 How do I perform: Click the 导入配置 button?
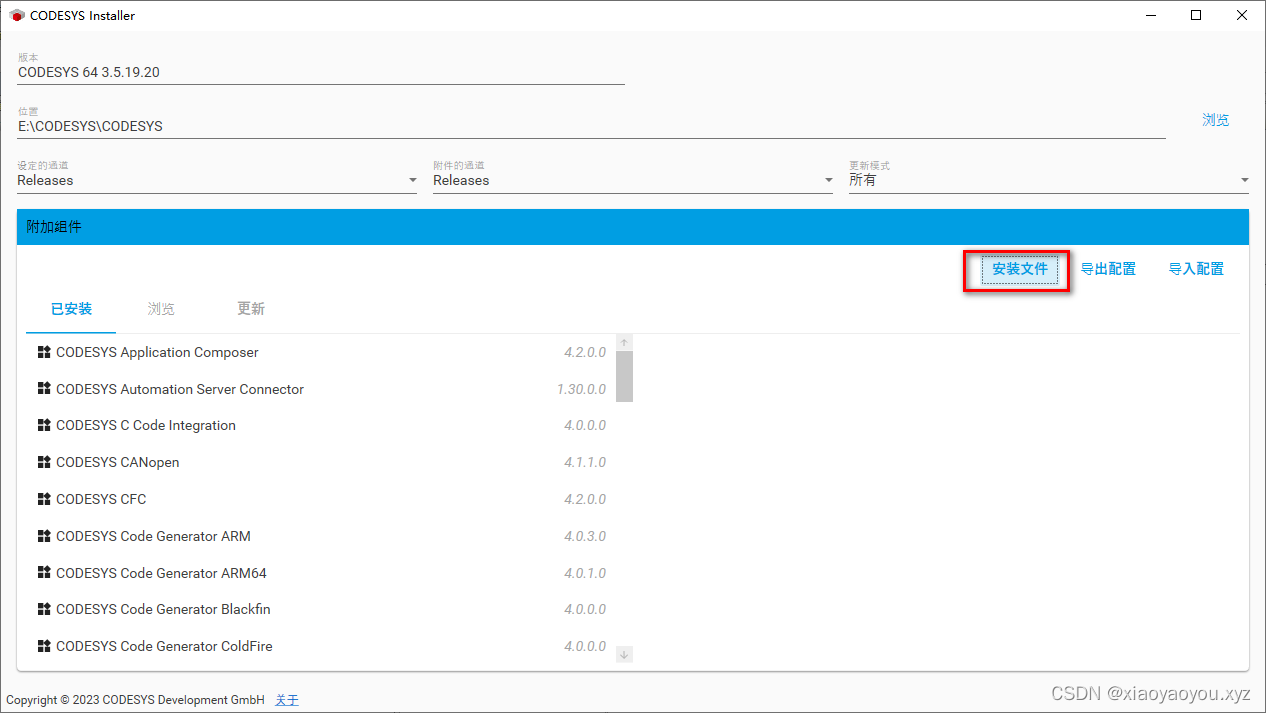(x=1196, y=269)
